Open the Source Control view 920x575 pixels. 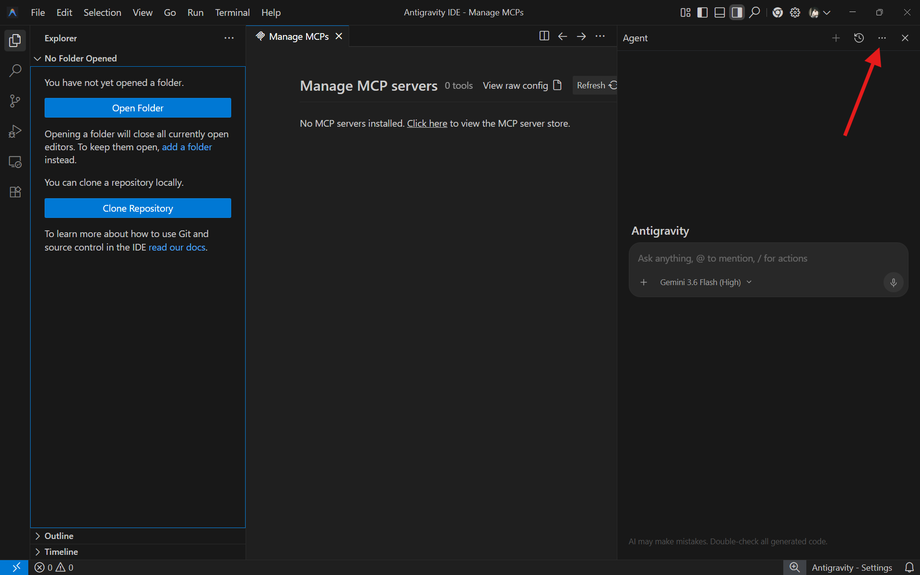pyautogui.click(x=15, y=101)
